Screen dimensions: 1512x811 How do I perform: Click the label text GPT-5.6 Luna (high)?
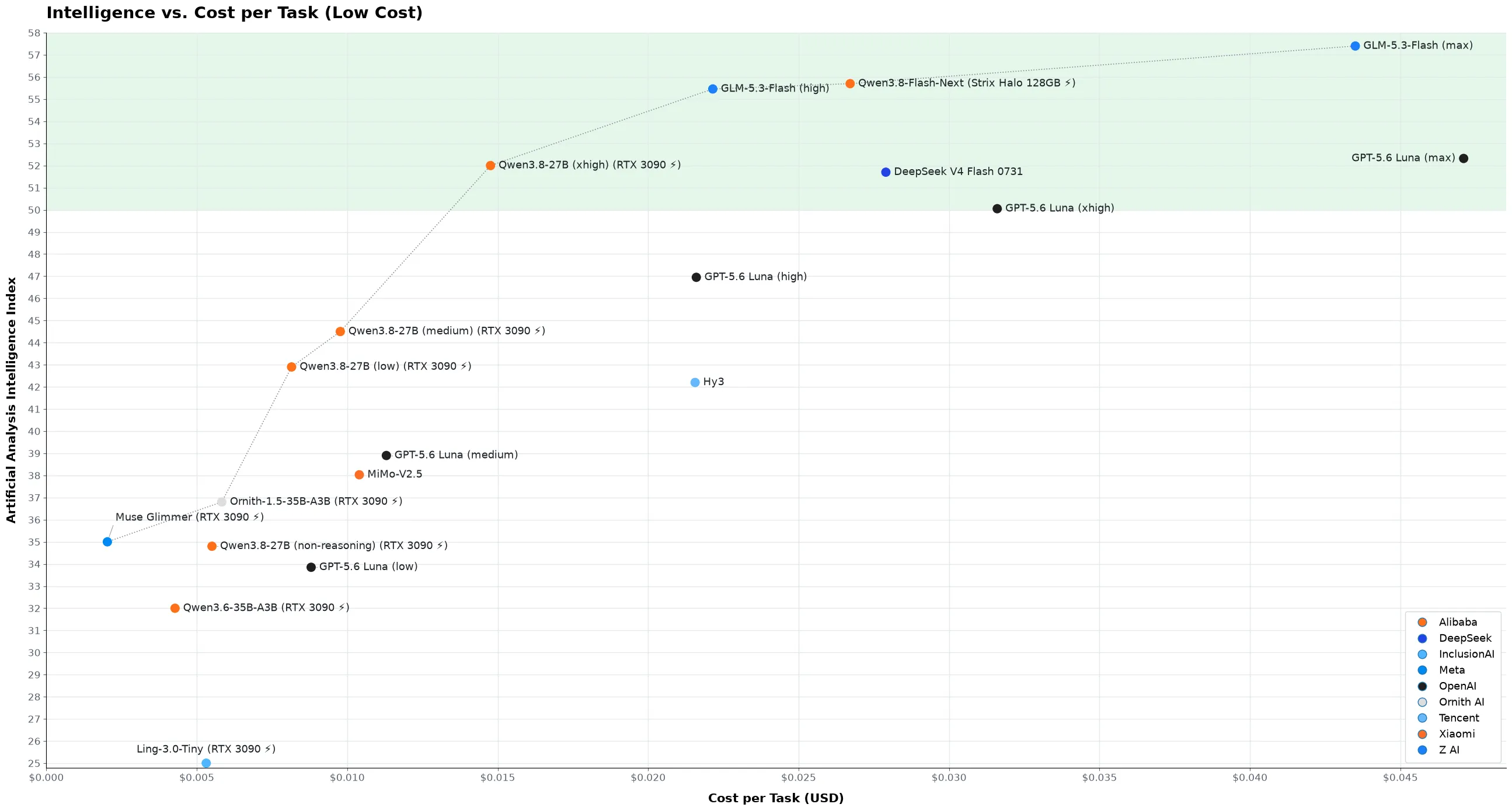[755, 277]
